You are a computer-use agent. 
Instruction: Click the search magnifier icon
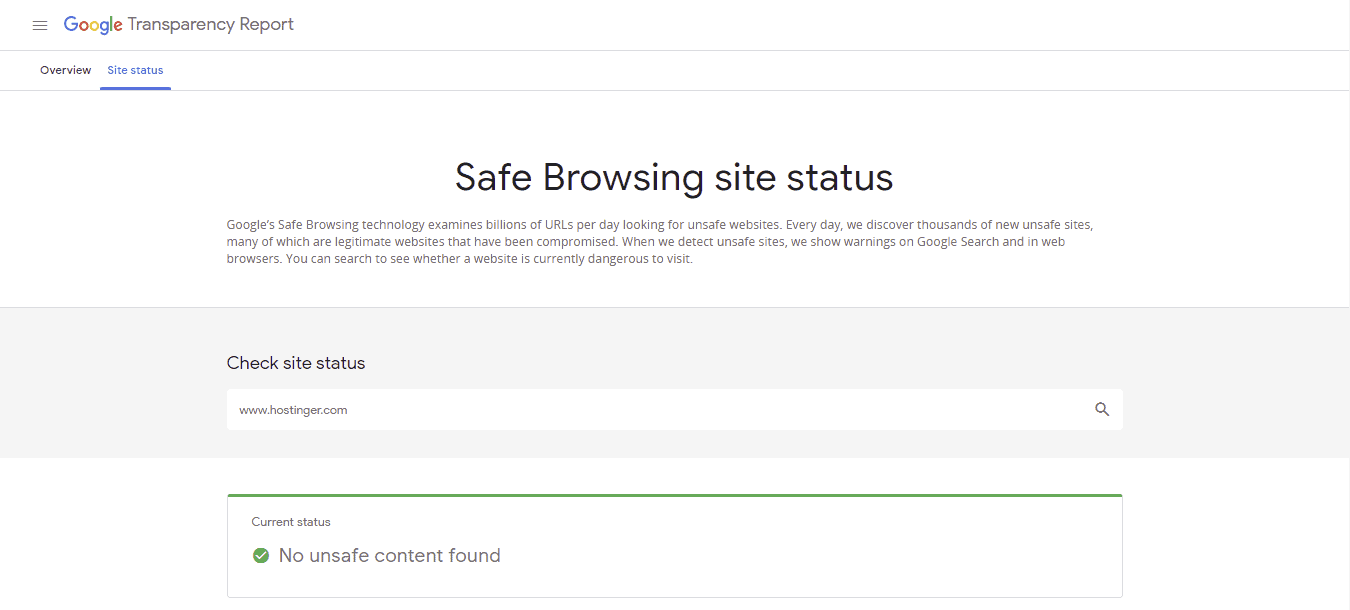(x=1102, y=409)
